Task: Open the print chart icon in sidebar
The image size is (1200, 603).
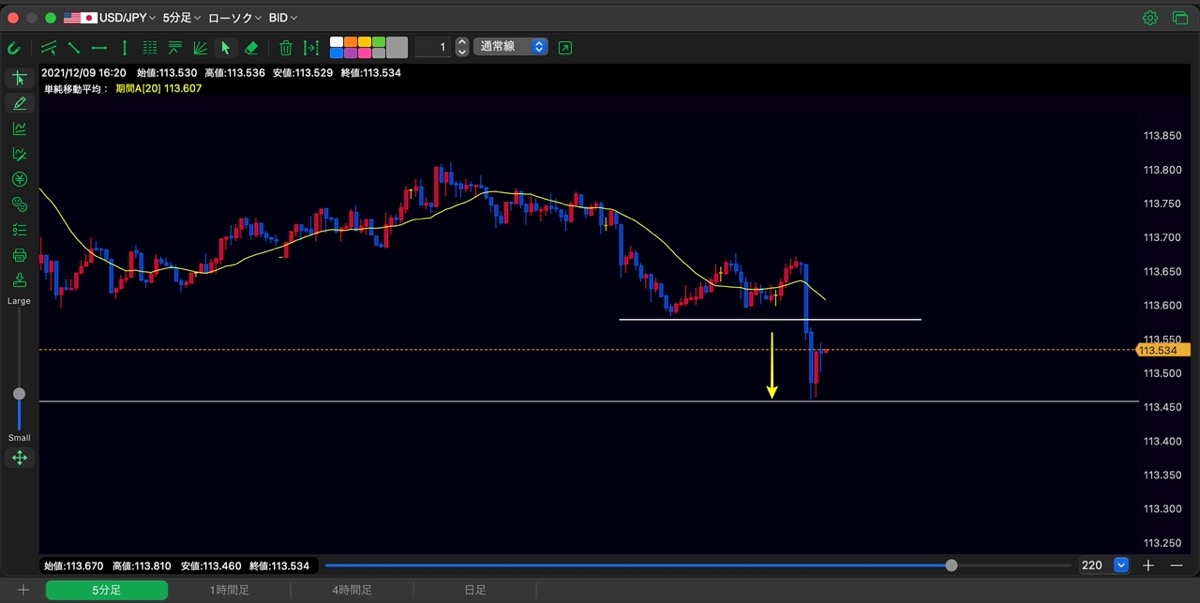Action: pos(19,255)
